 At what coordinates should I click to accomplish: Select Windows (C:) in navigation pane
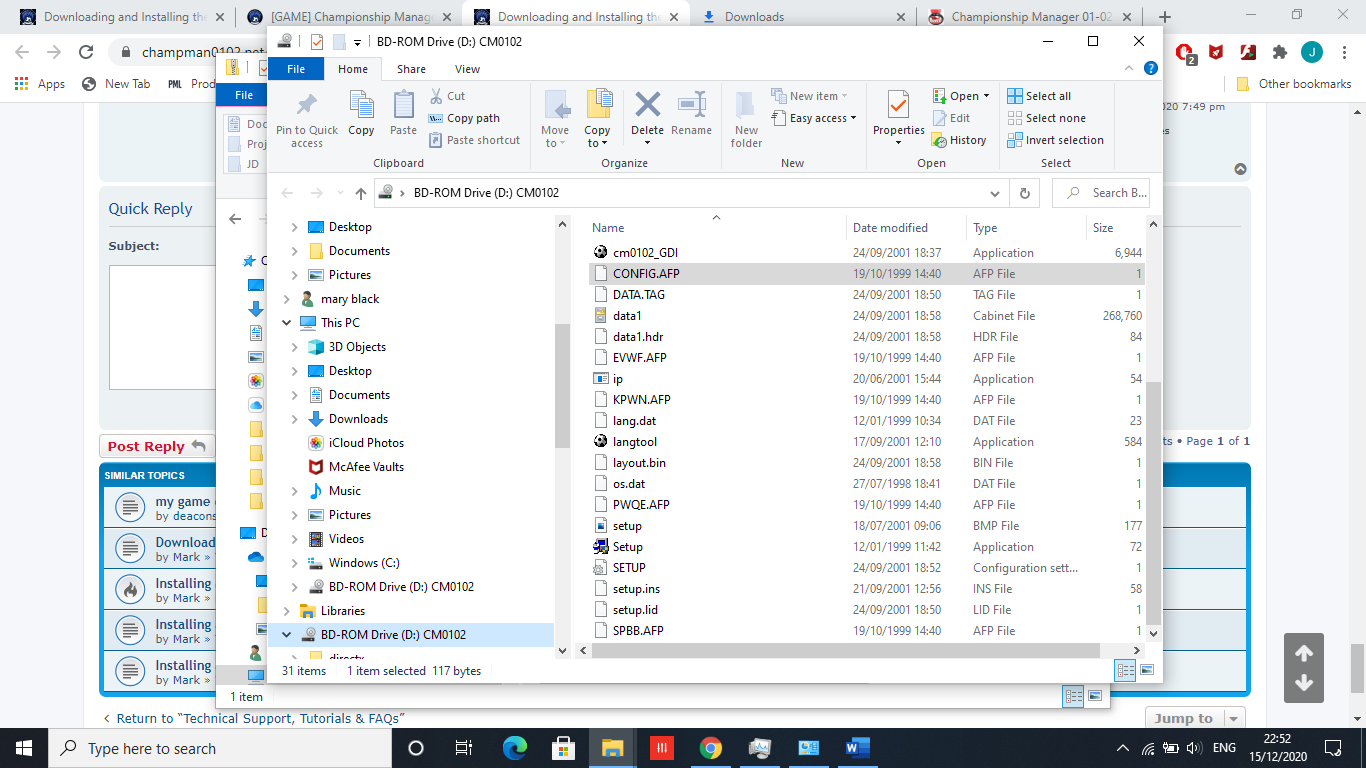coord(364,563)
